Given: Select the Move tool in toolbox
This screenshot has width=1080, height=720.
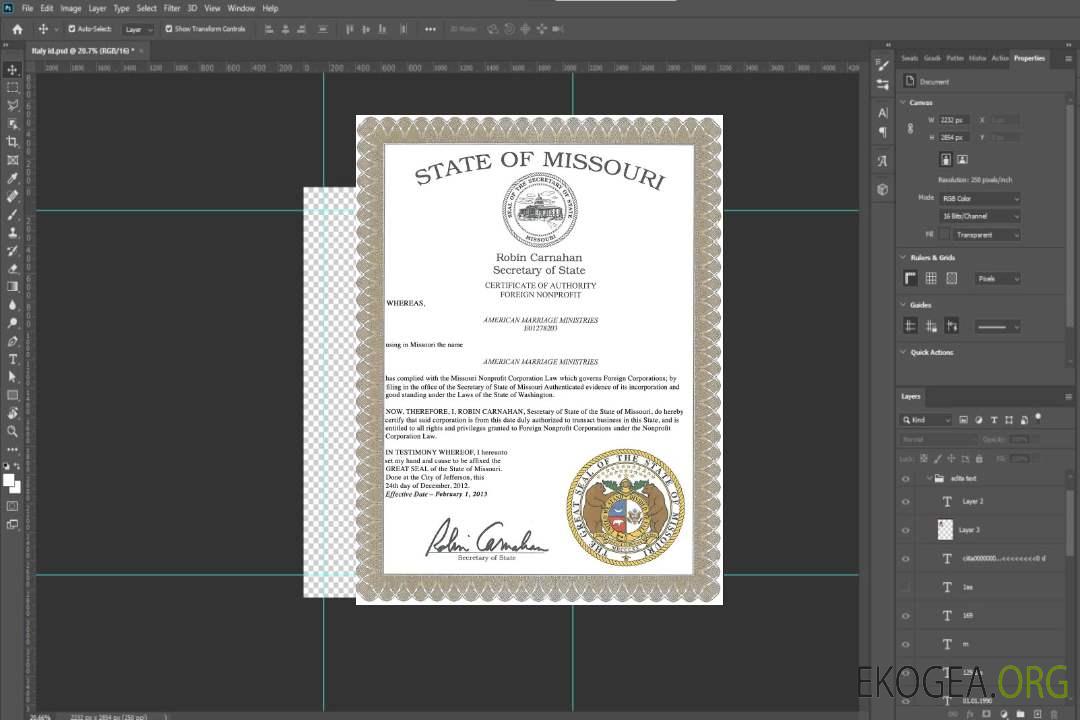Looking at the screenshot, I should pos(12,70).
